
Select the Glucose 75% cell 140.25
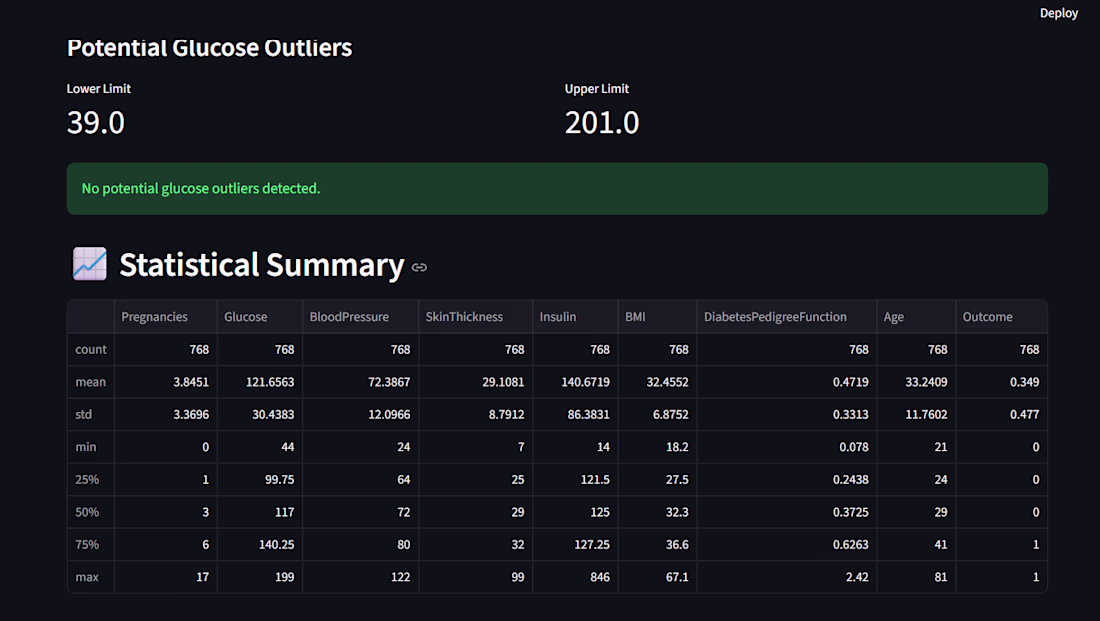tap(260, 545)
